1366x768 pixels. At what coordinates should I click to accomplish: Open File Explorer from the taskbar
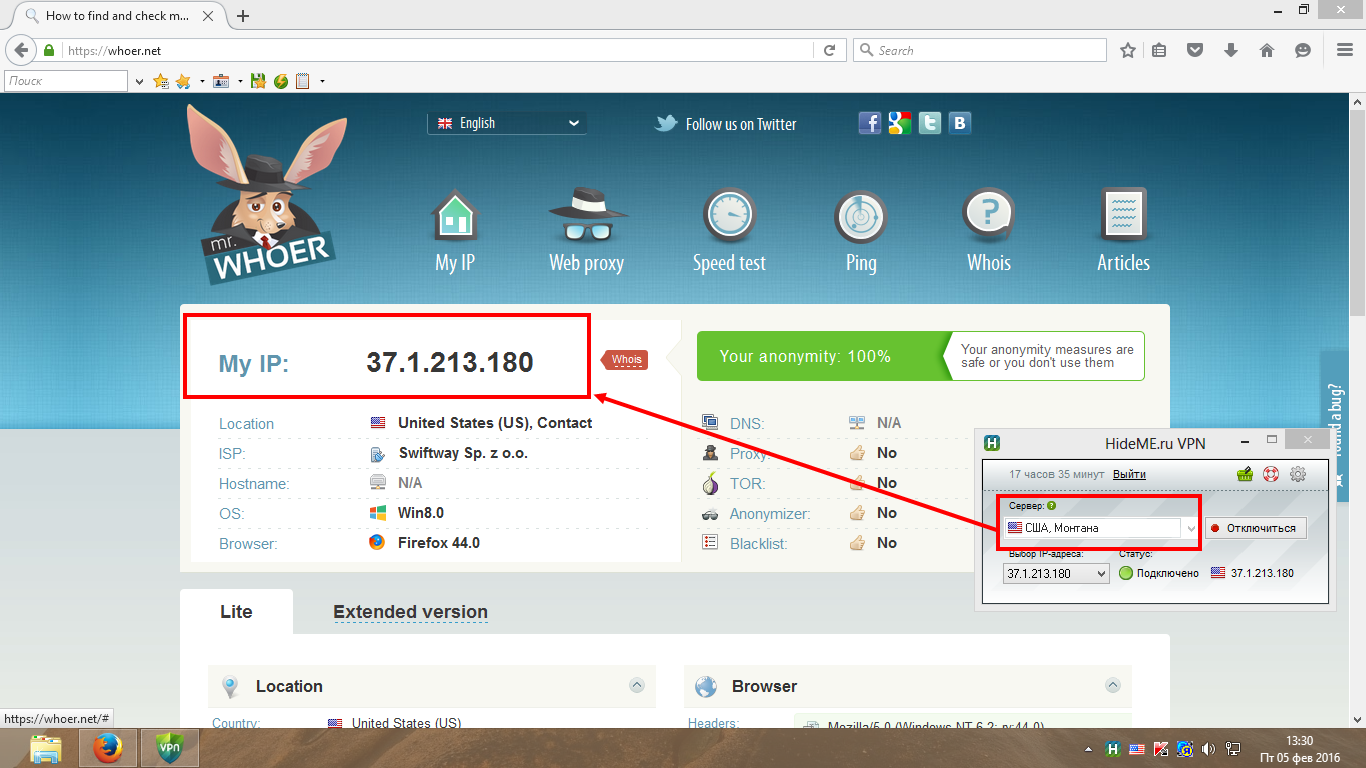46,748
